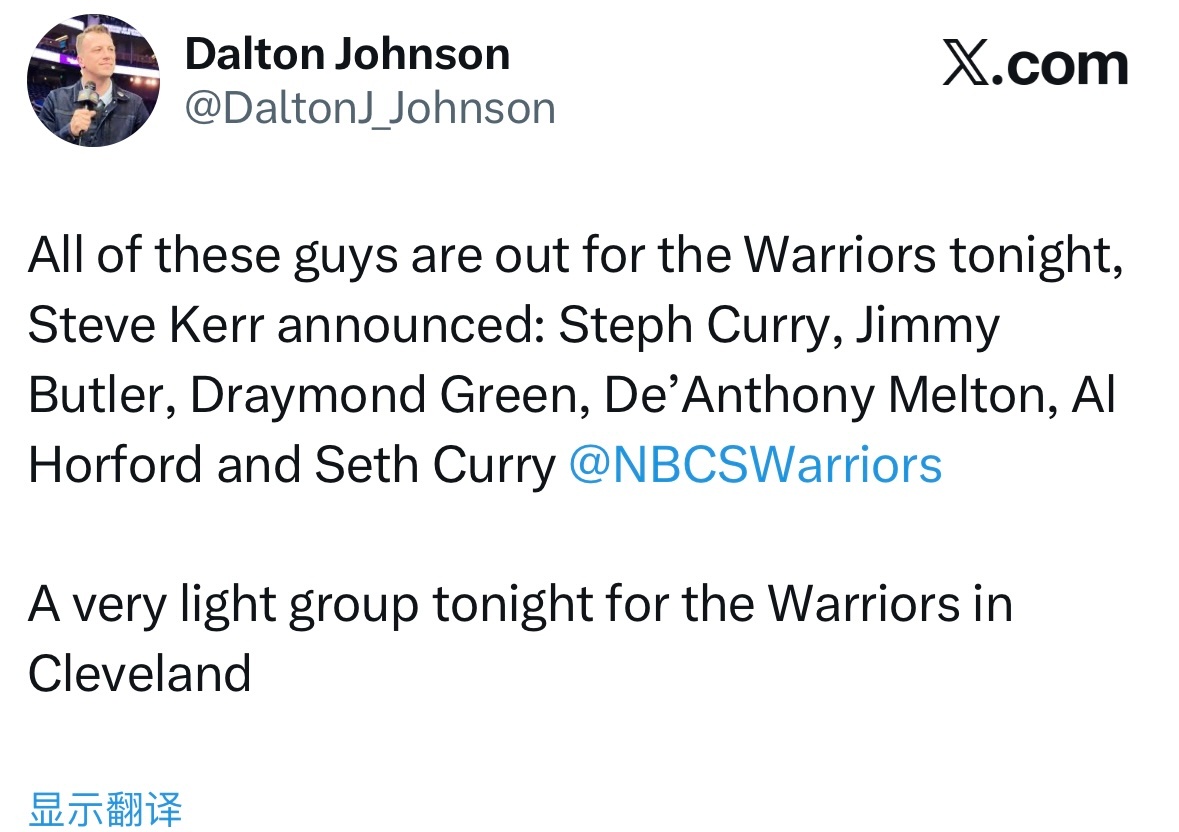
Task: Click the name De'Anthony Melton
Action: [829, 396]
